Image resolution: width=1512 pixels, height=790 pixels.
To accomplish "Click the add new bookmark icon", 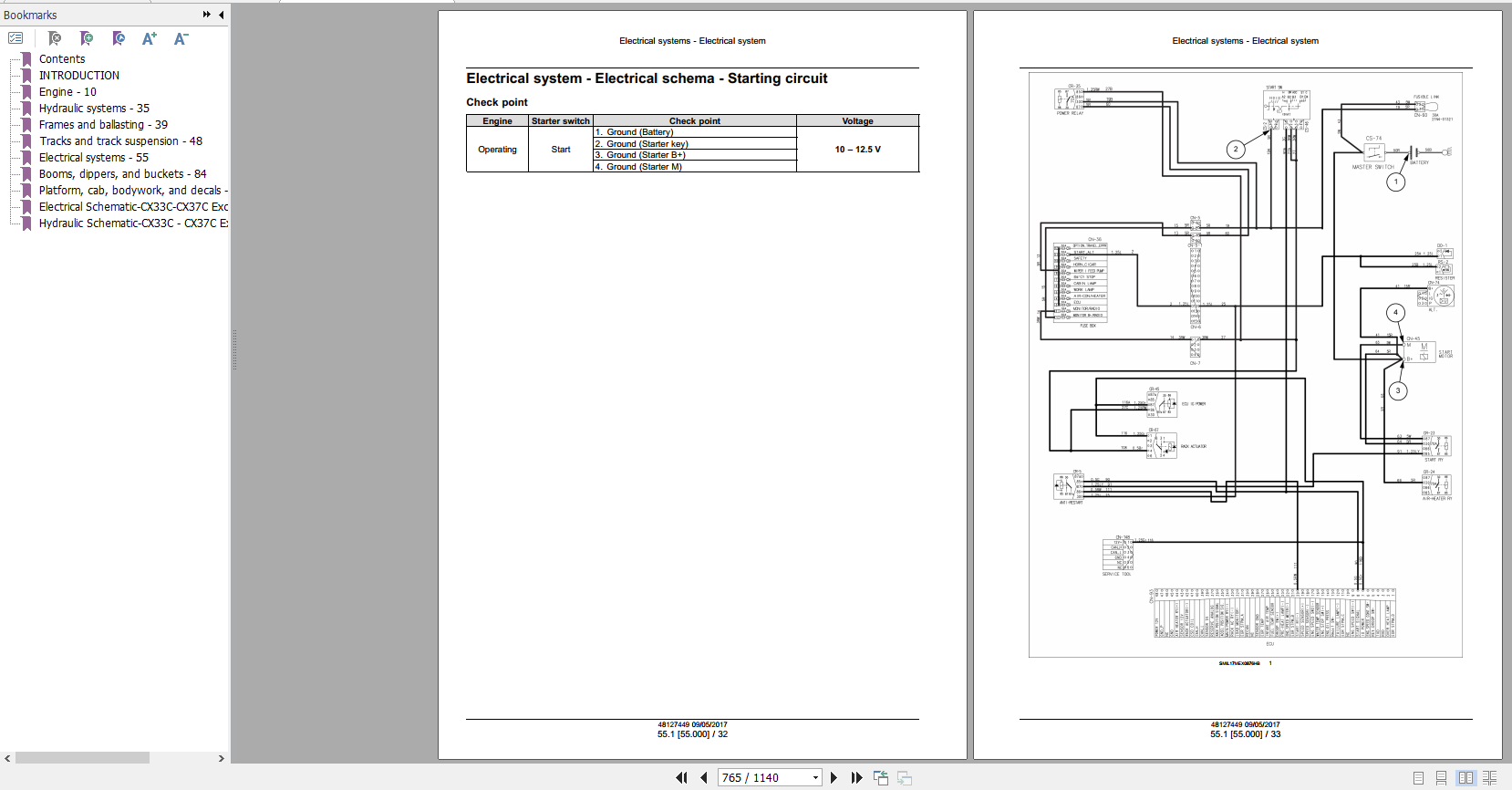I will click(87, 38).
